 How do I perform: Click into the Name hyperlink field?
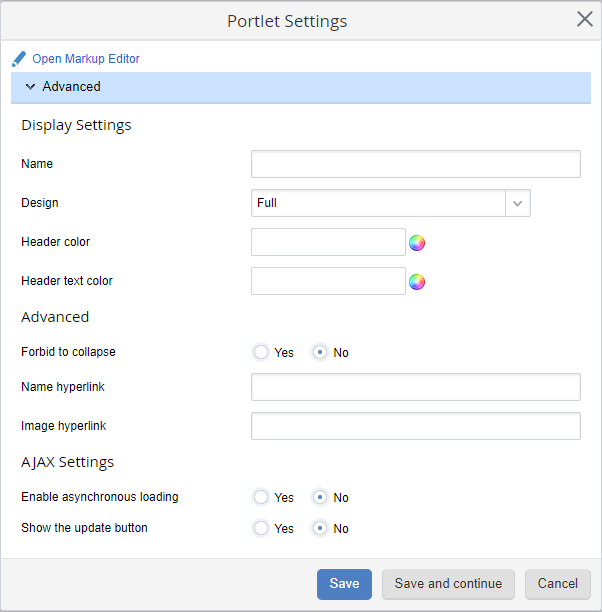tap(415, 387)
